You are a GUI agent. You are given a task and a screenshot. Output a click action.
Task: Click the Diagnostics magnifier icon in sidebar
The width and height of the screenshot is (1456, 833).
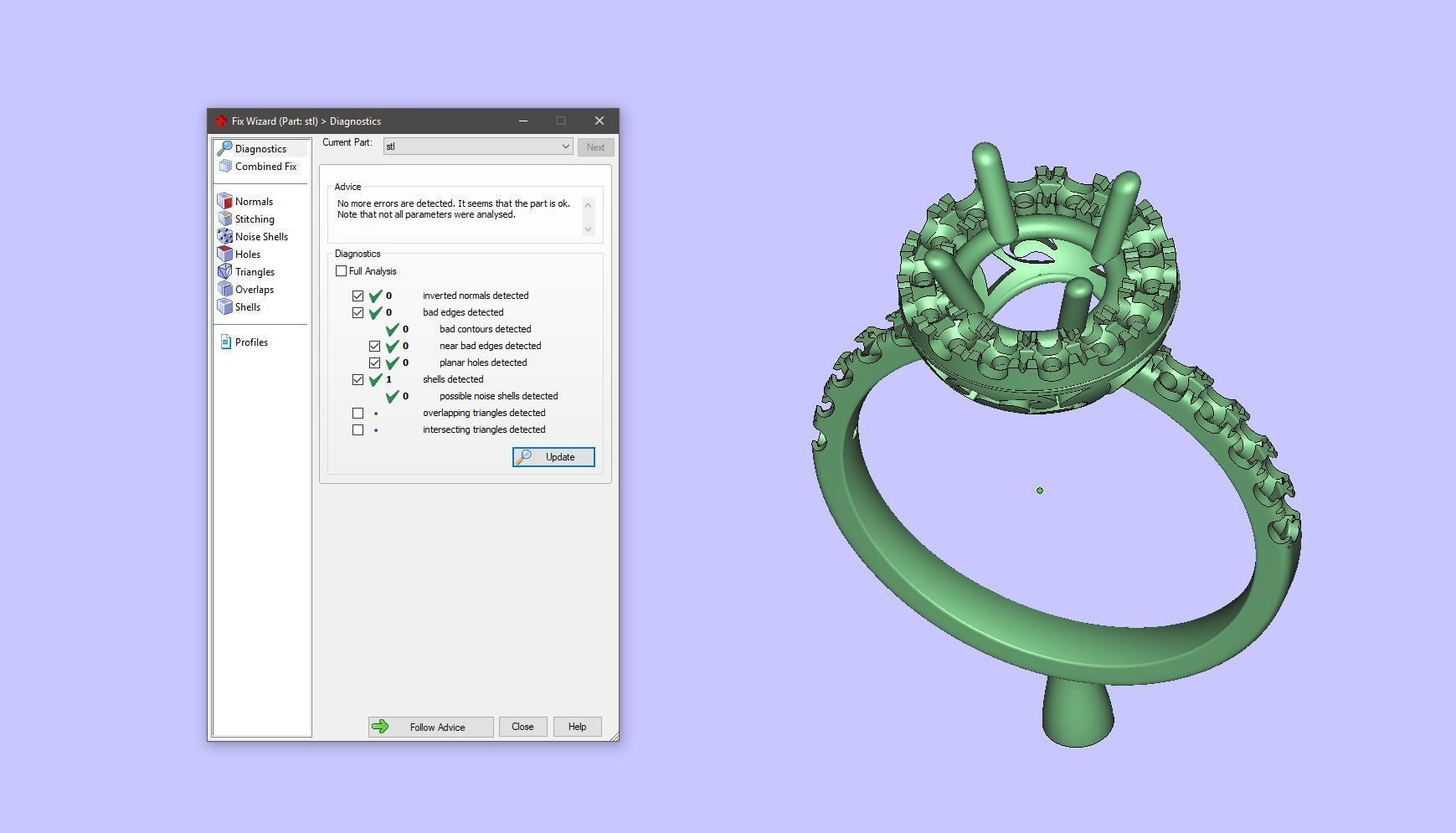[224, 148]
